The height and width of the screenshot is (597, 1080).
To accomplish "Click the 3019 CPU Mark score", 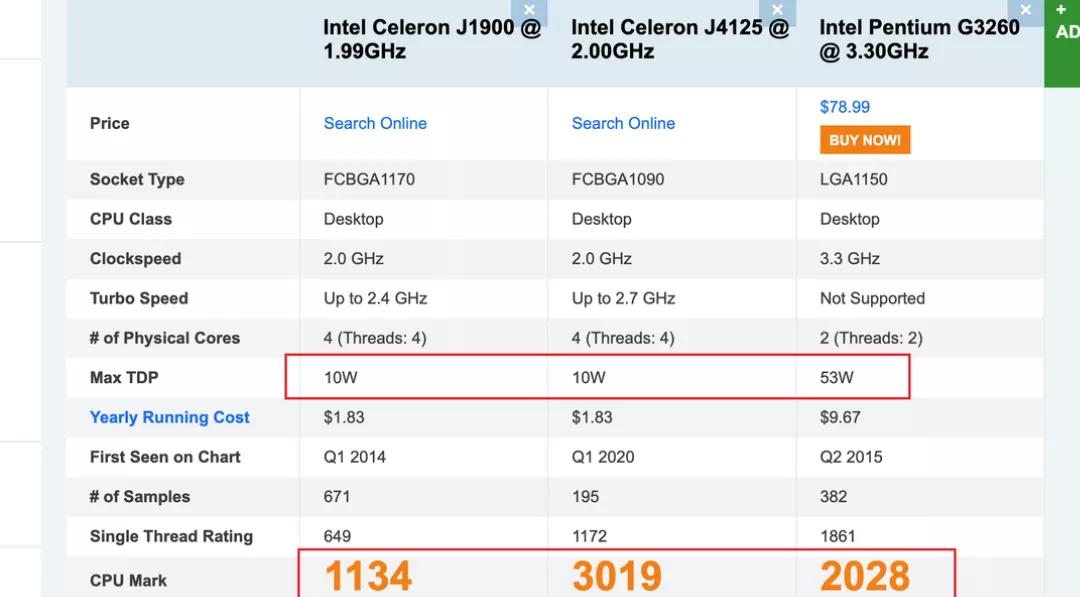I will pos(616,577).
